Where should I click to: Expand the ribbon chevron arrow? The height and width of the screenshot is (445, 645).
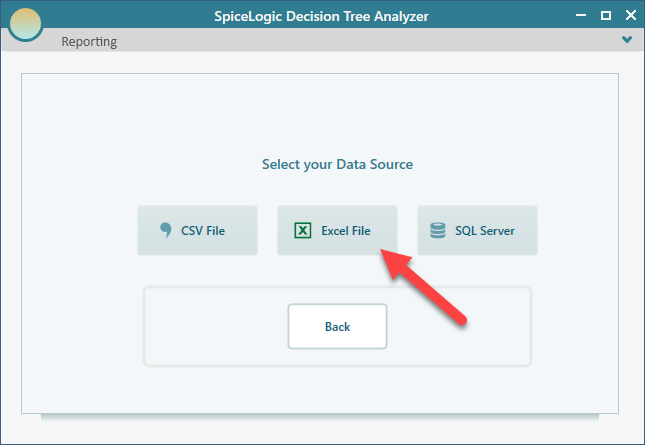click(x=627, y=39)
